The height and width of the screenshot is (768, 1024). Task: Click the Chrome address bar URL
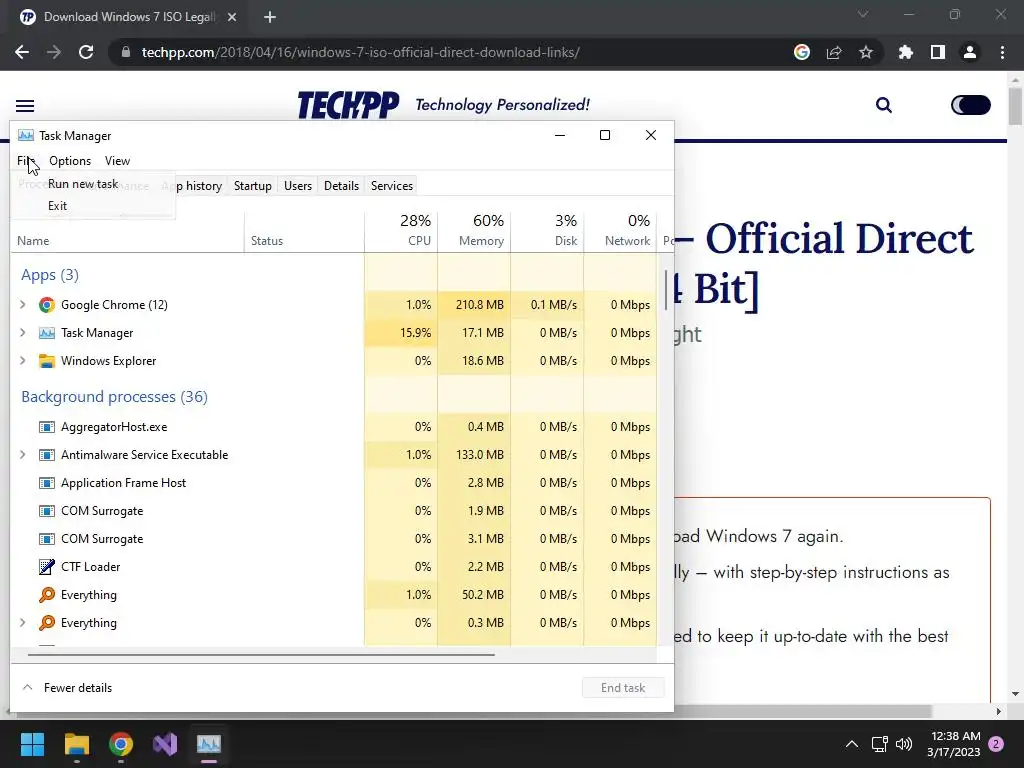pos(360,52)
